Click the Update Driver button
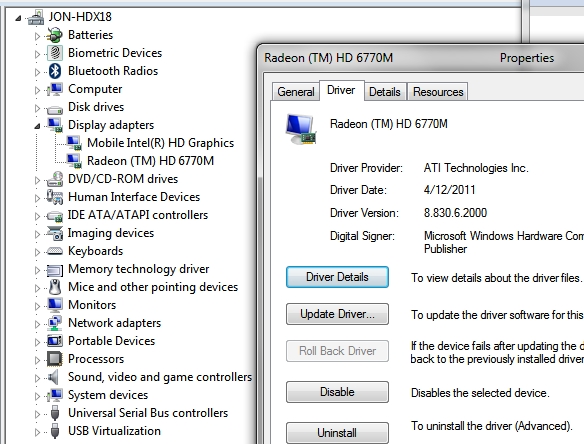The width and height of the screenshot is (584, 444). (x=337, y=314)
